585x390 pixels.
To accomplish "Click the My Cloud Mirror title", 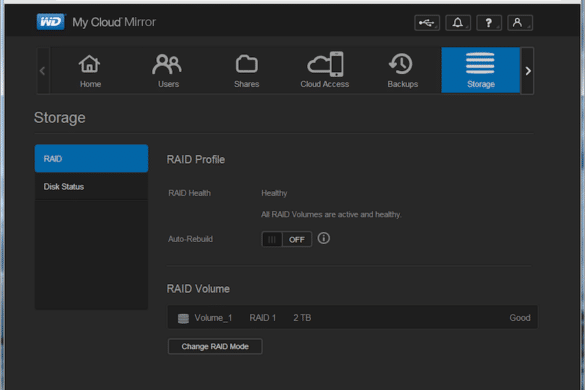I will pyautogui.click(x=114, y=22).
